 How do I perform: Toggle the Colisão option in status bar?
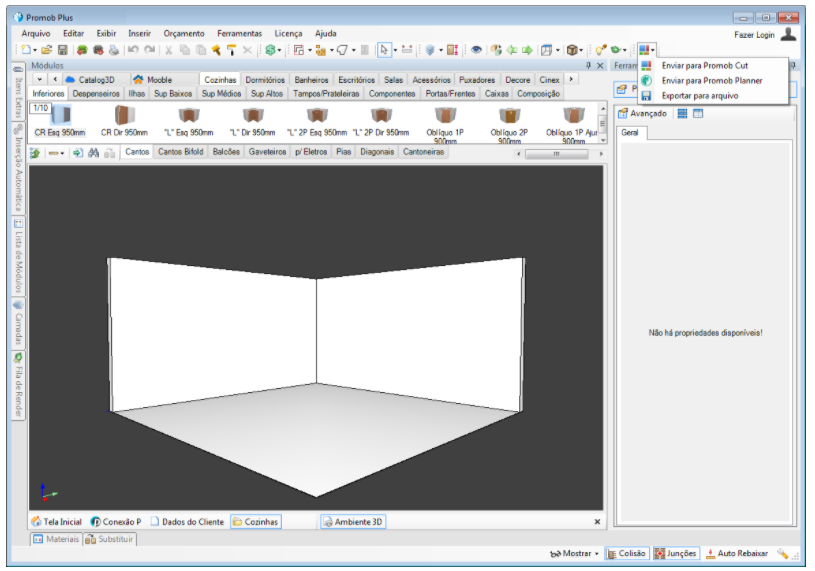pyautogui.click(x=626, y=553)
